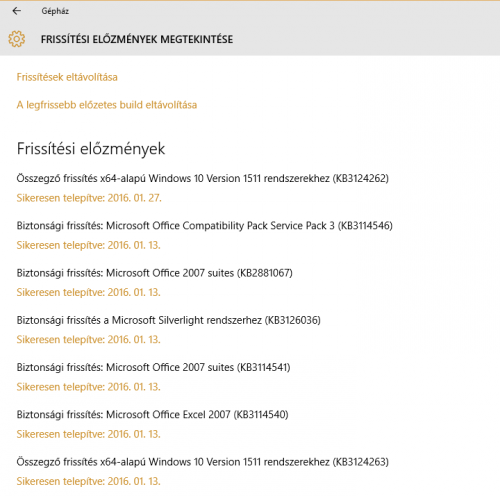
Task: Open the 2016. 01. 27. install status link
Action: 89,198
